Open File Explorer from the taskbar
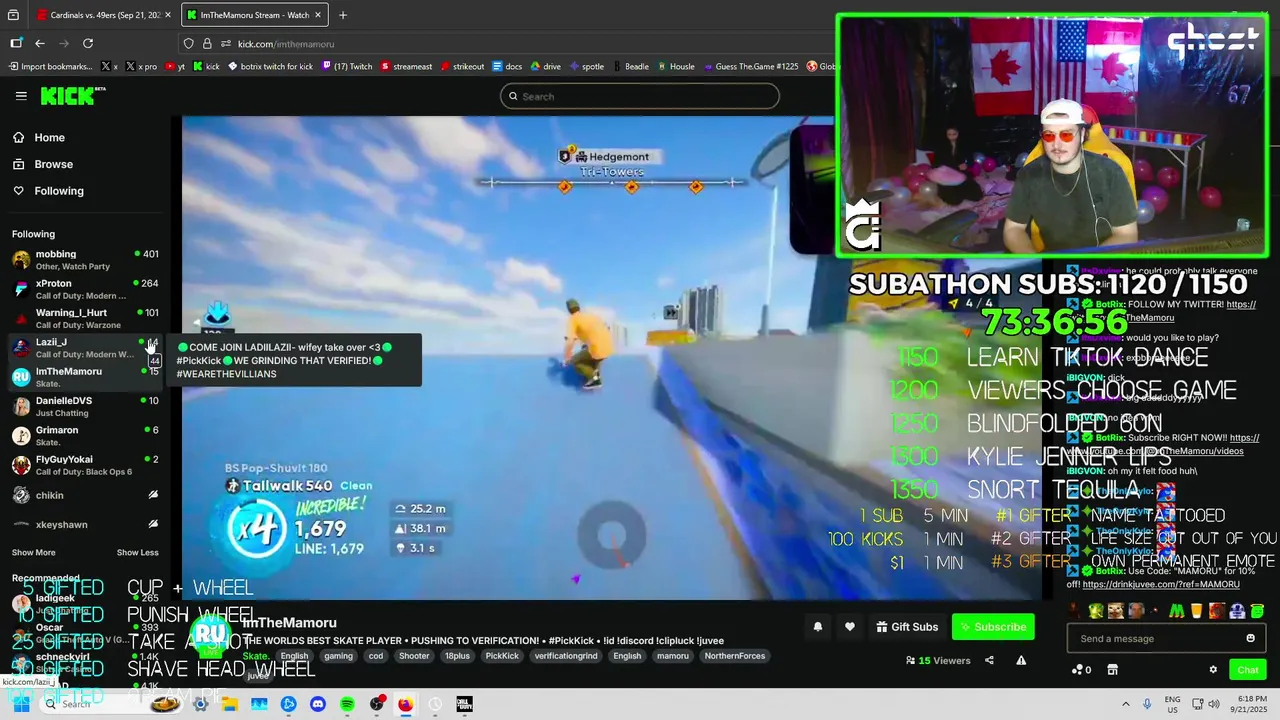1280x720 pixels. pos(230,704)
